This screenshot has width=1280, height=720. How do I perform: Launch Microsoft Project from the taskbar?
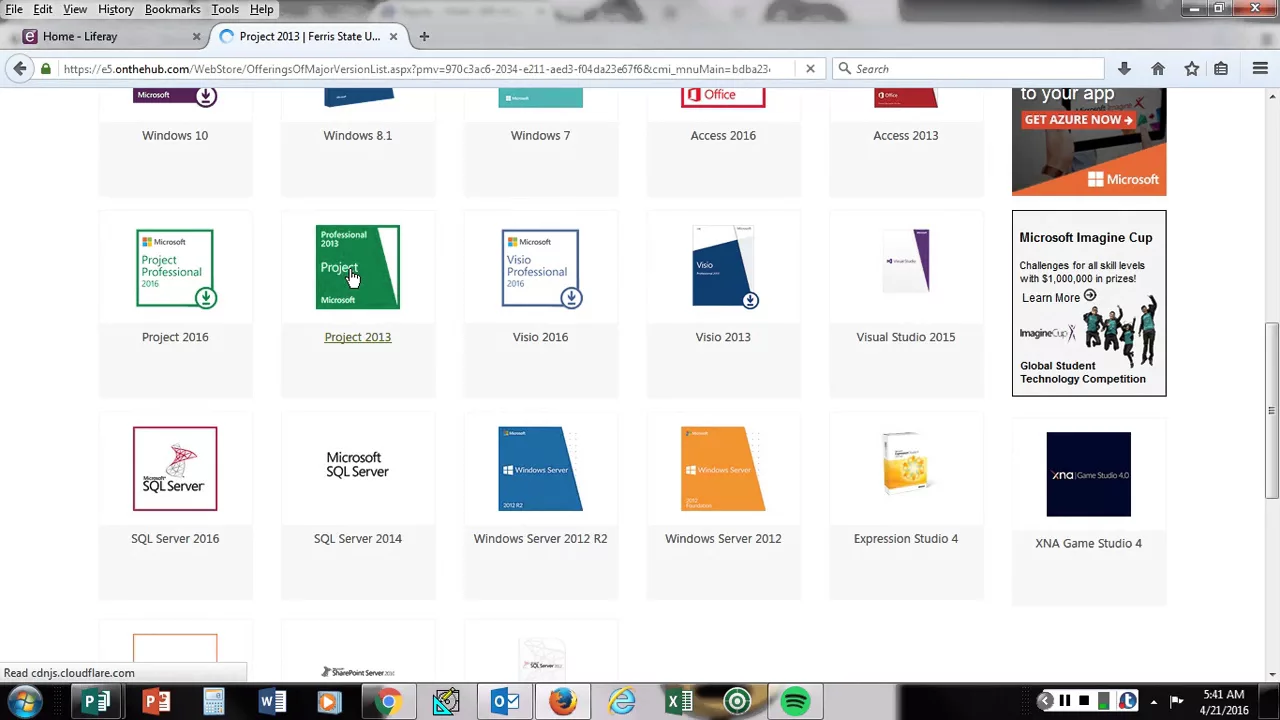[96, 702]
